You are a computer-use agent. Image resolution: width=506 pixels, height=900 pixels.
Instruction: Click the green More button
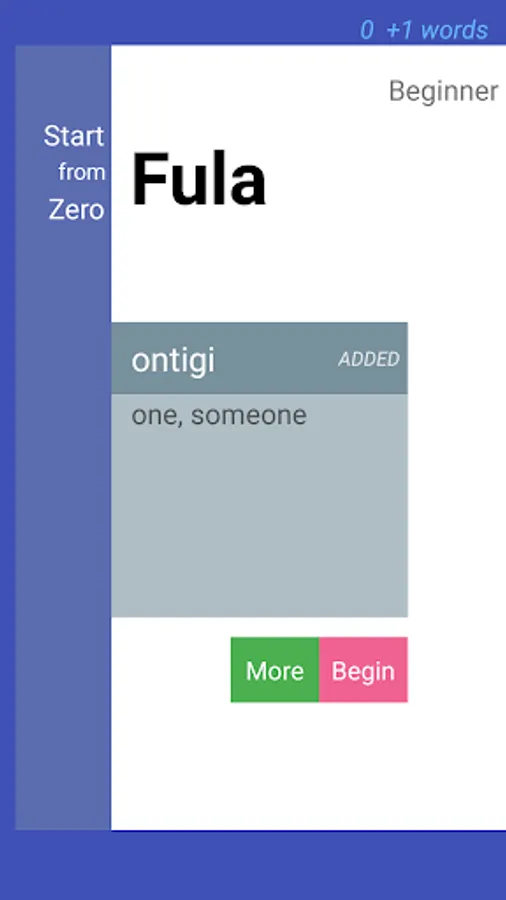pyautogui.click(x=275, y=669)
